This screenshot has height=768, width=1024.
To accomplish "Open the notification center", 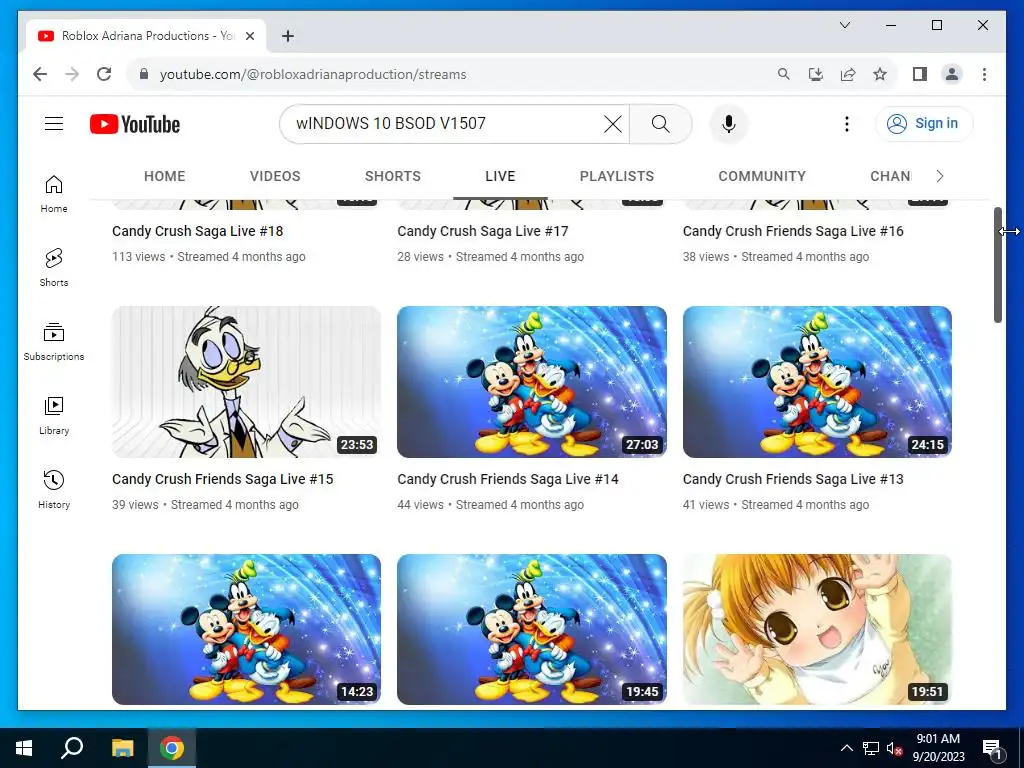I will click(993, 749).
